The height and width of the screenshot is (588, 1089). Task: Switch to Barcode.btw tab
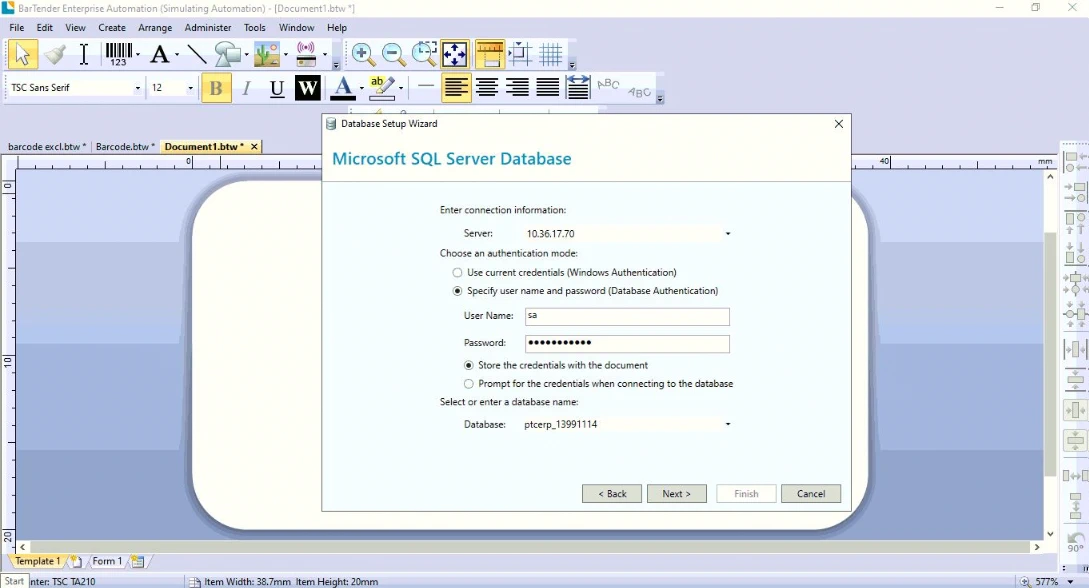(125, 146)
